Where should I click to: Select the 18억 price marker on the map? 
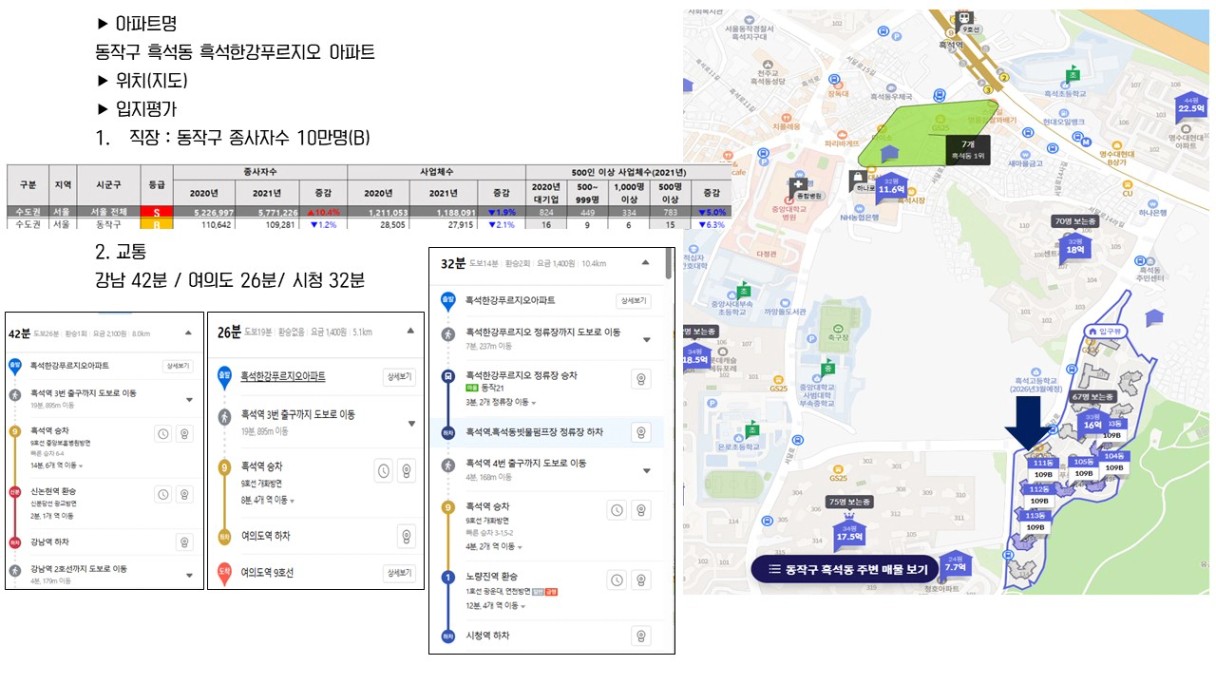pos(1075,247)
